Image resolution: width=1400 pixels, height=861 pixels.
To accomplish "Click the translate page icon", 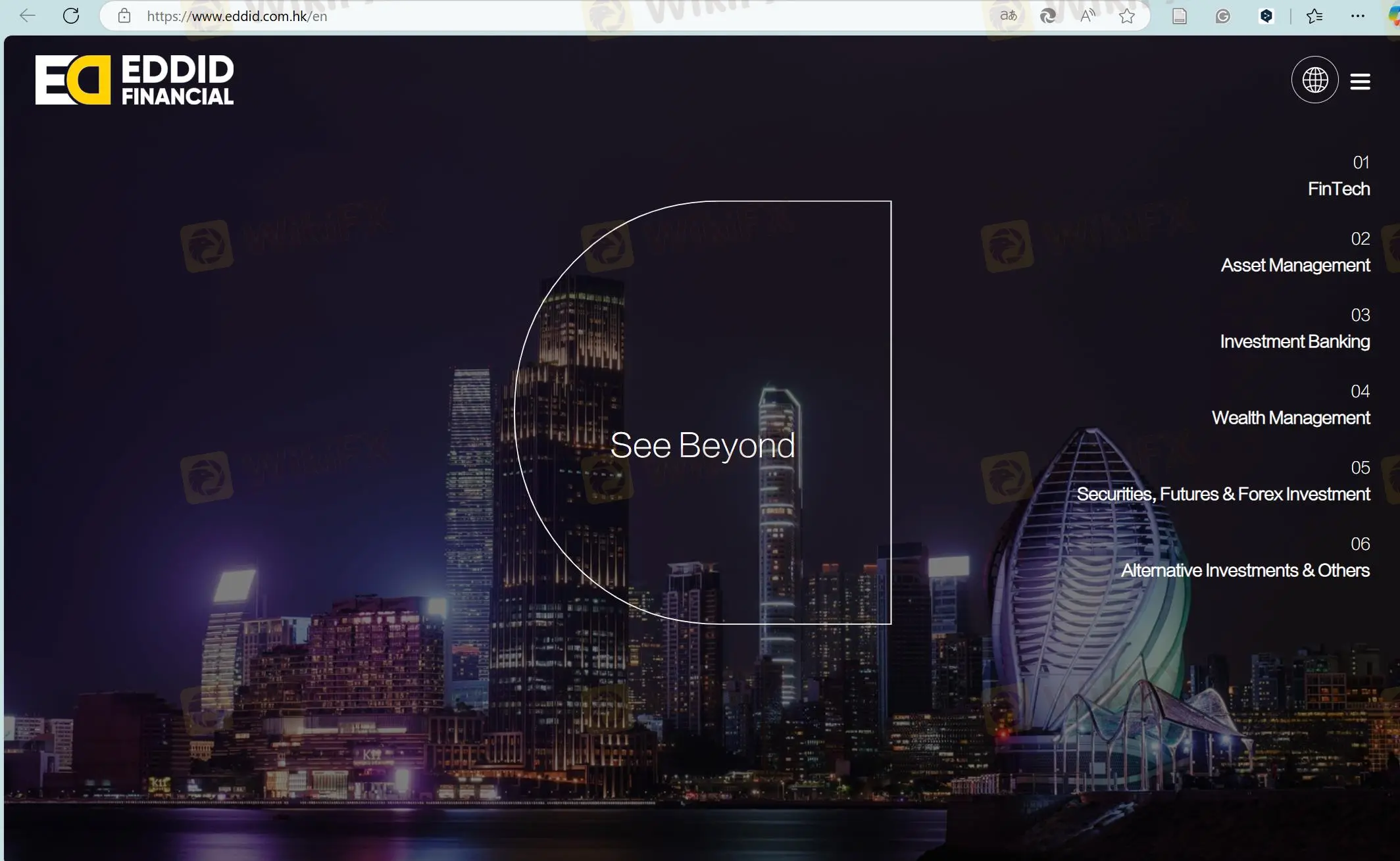I will tap(1008, 16).
